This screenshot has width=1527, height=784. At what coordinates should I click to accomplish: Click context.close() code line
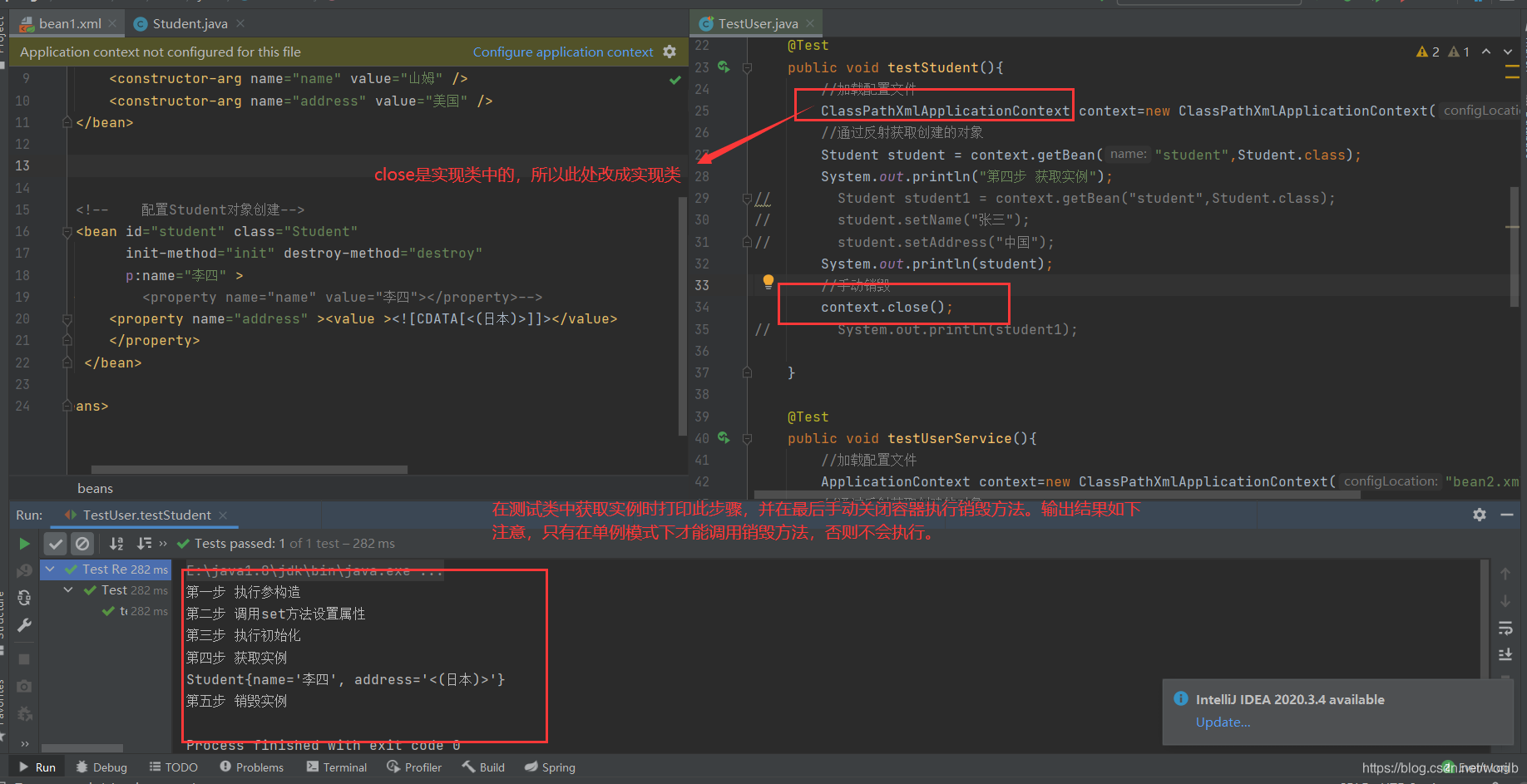[x=887, y=307]
